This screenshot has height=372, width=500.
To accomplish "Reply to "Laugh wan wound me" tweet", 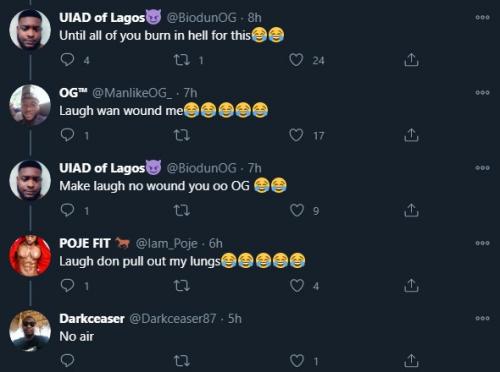I will pos(67,135).
